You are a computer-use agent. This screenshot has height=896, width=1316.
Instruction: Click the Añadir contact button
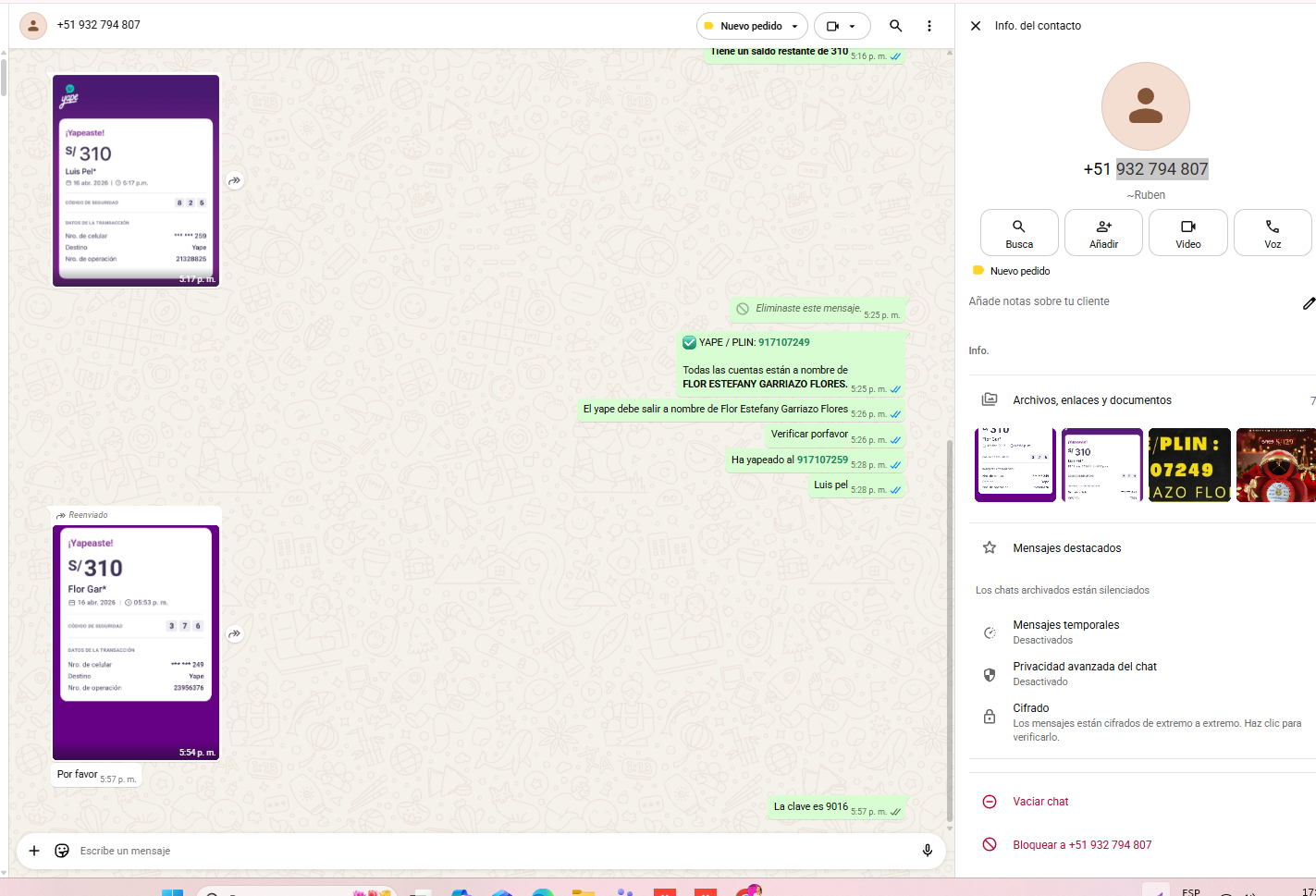tap(1103, 232)
